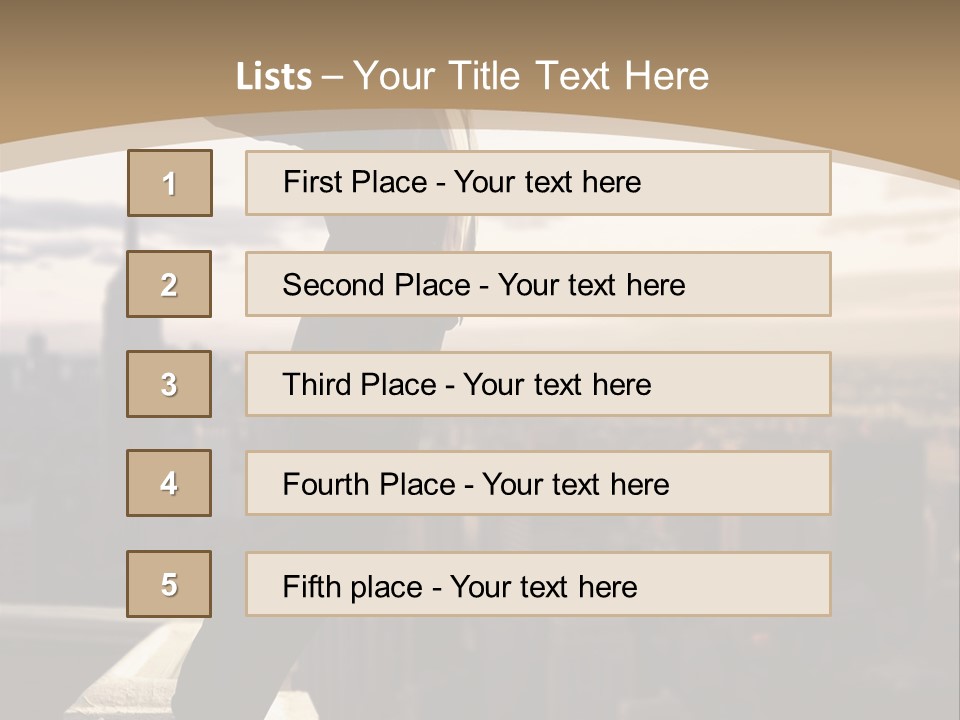960x720 pixels.
Task: Click the number 3 box
Action: 169,384
